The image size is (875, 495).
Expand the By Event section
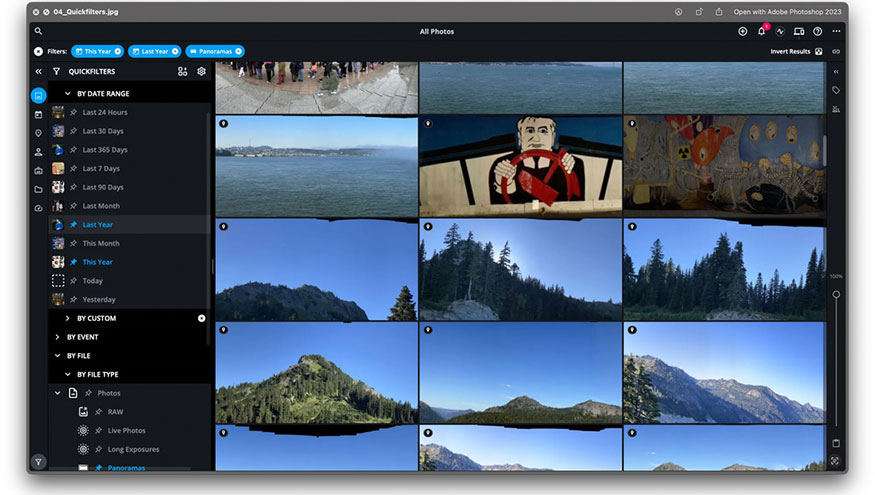57,337
